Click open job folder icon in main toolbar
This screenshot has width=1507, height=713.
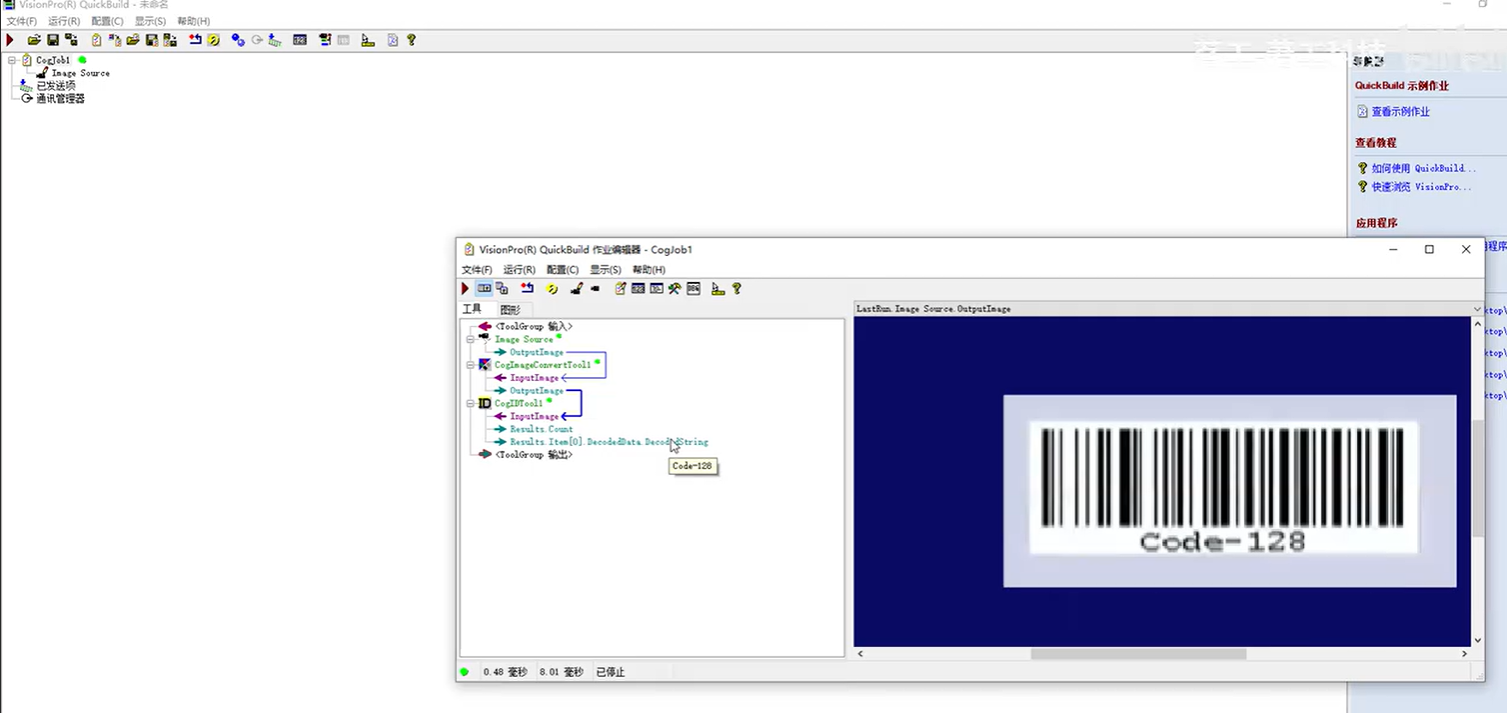[133, 40]
